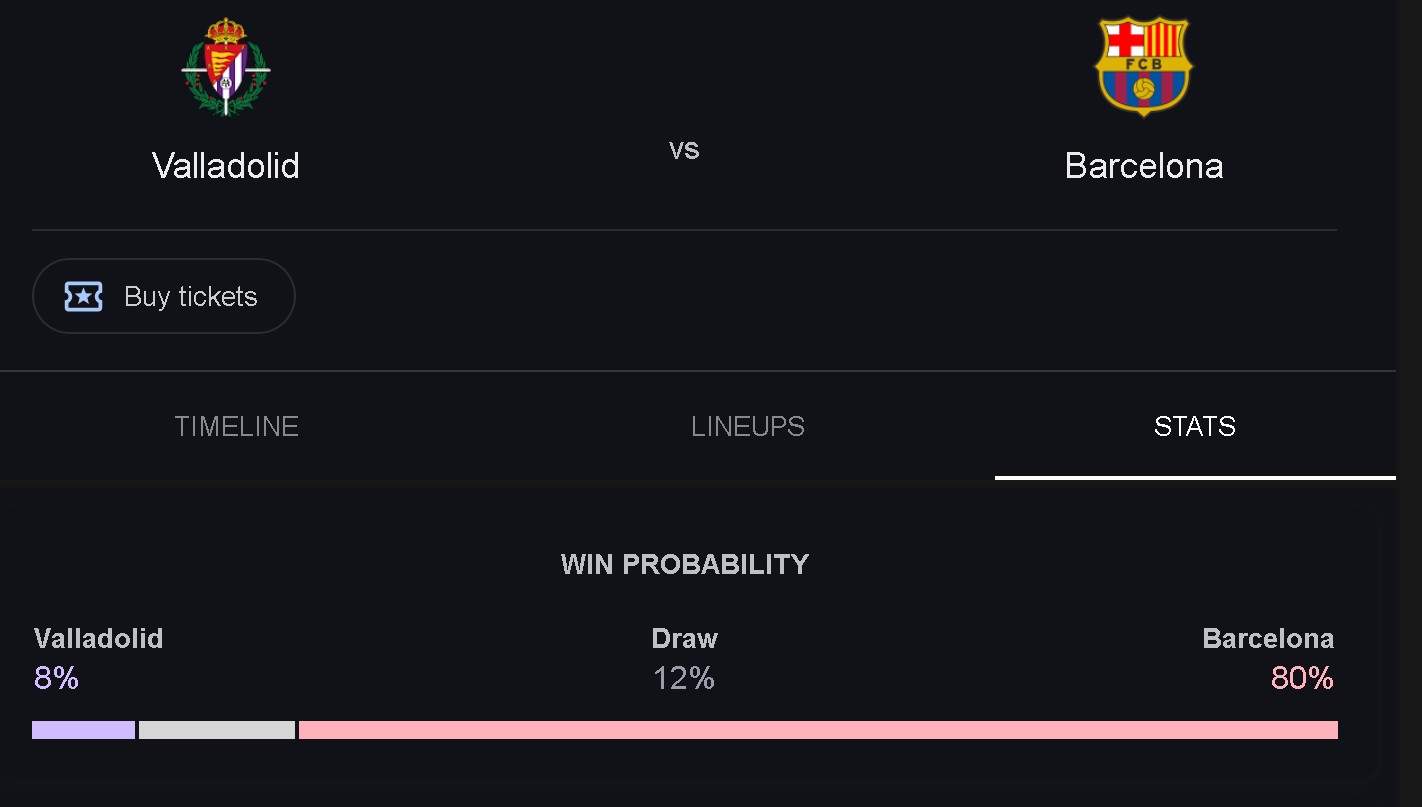This screenshot has width=1422, height=807.
Task: Click the Draw 12% value
Action: click(684, 678)
